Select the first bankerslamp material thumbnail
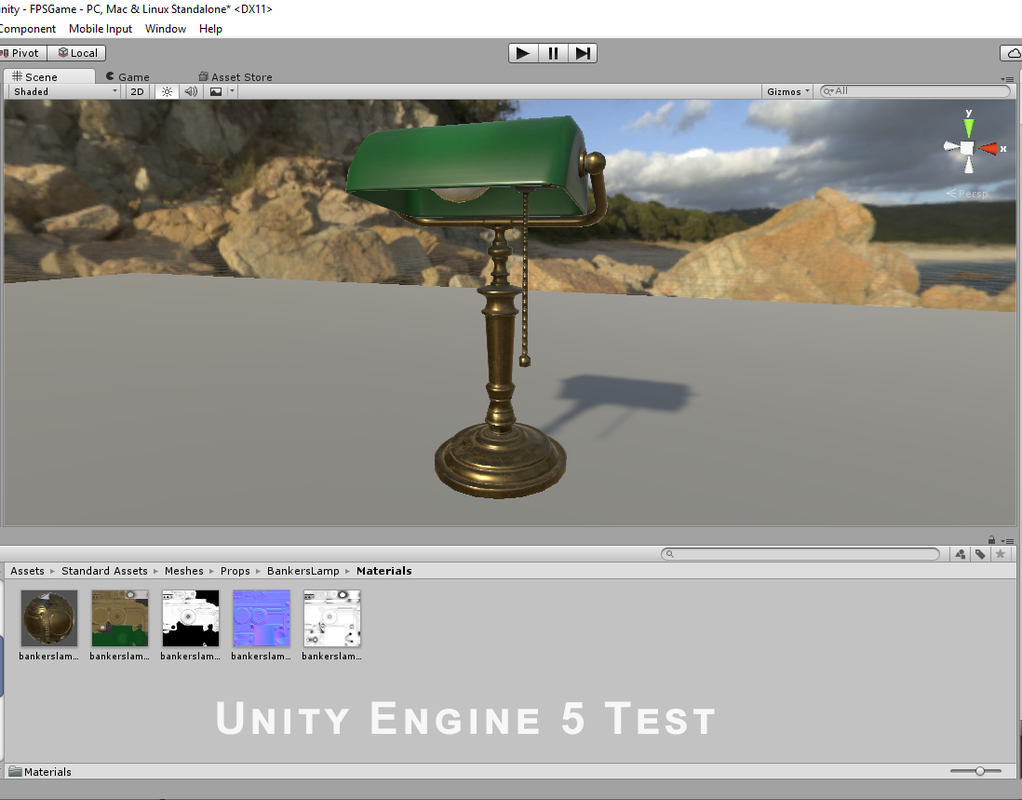 tap(47, 617)
